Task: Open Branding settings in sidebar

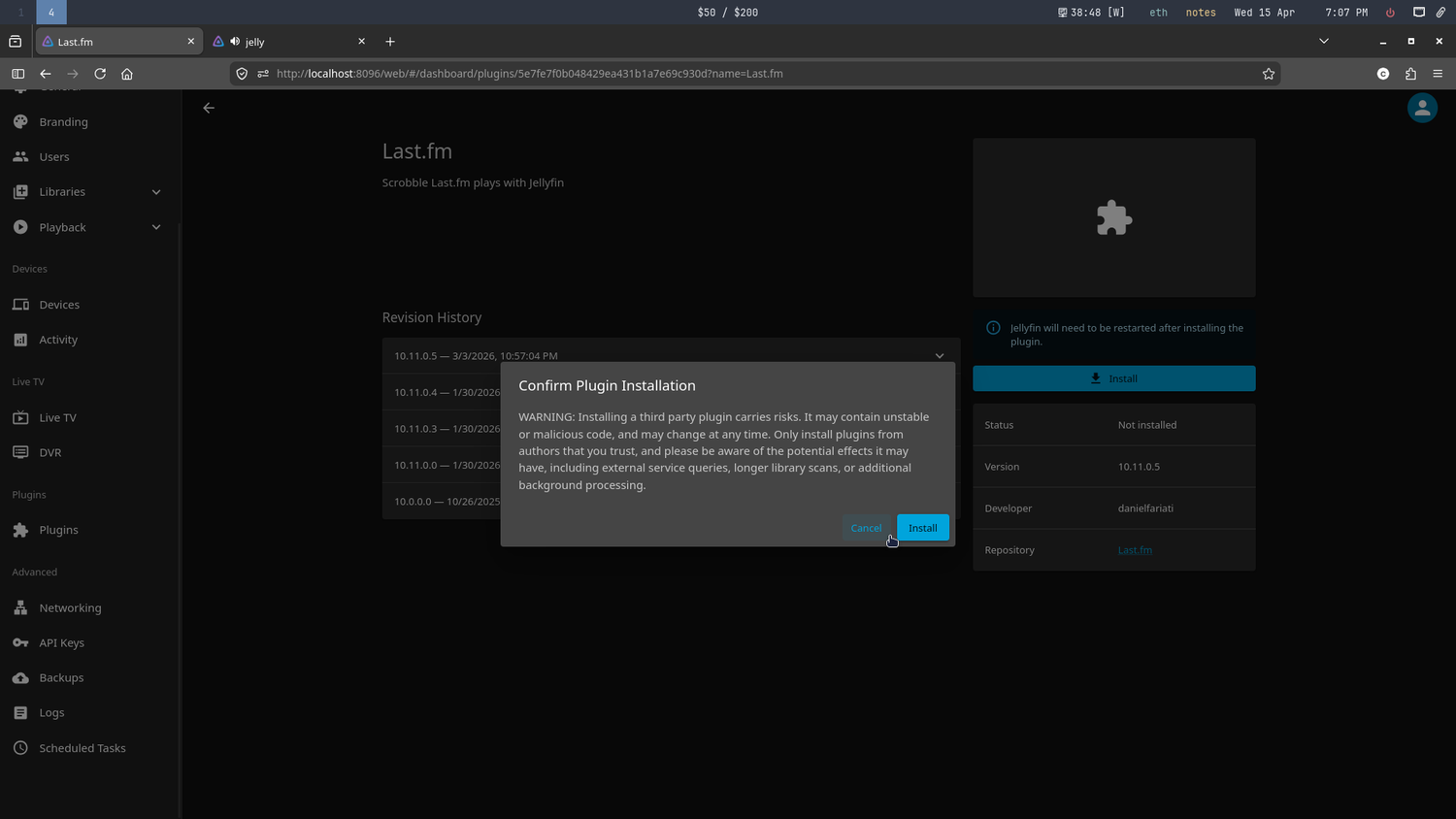Action: point(63,122)
